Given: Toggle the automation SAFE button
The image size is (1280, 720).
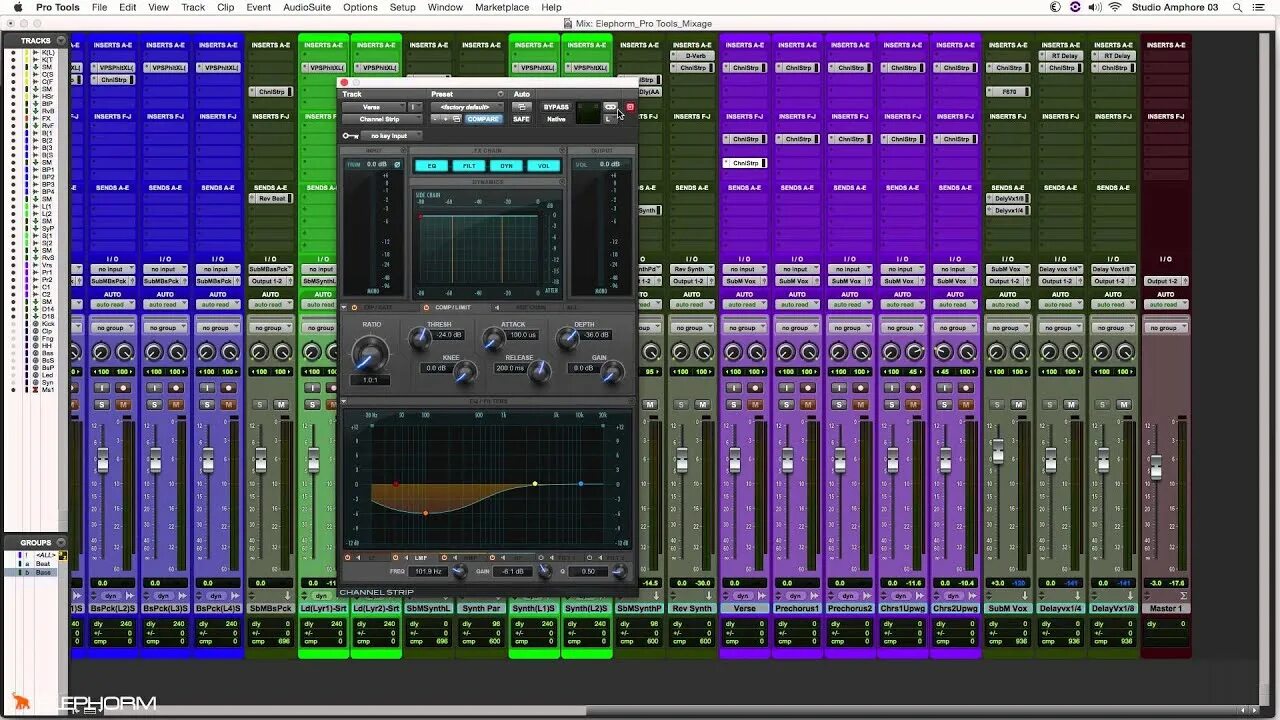Looking at the screenshot, I should [x=521, y=119].
